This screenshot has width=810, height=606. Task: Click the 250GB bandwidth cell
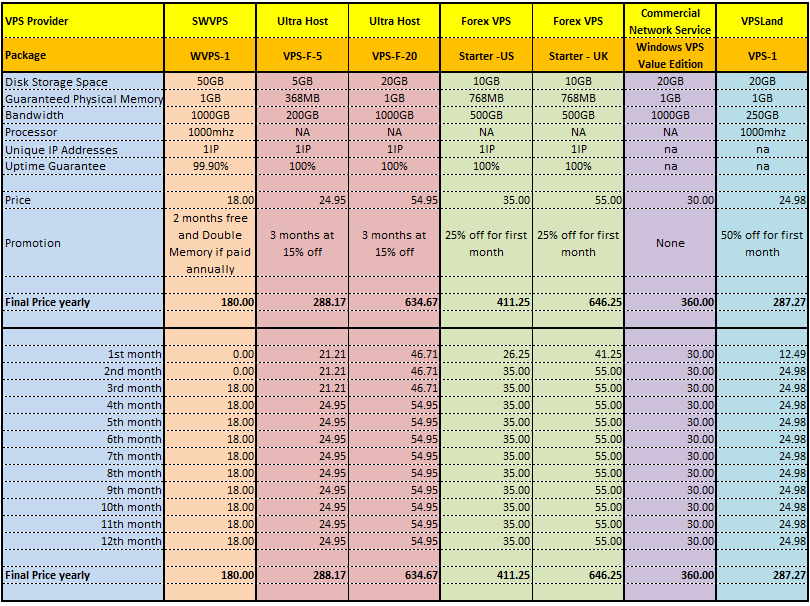762,115
